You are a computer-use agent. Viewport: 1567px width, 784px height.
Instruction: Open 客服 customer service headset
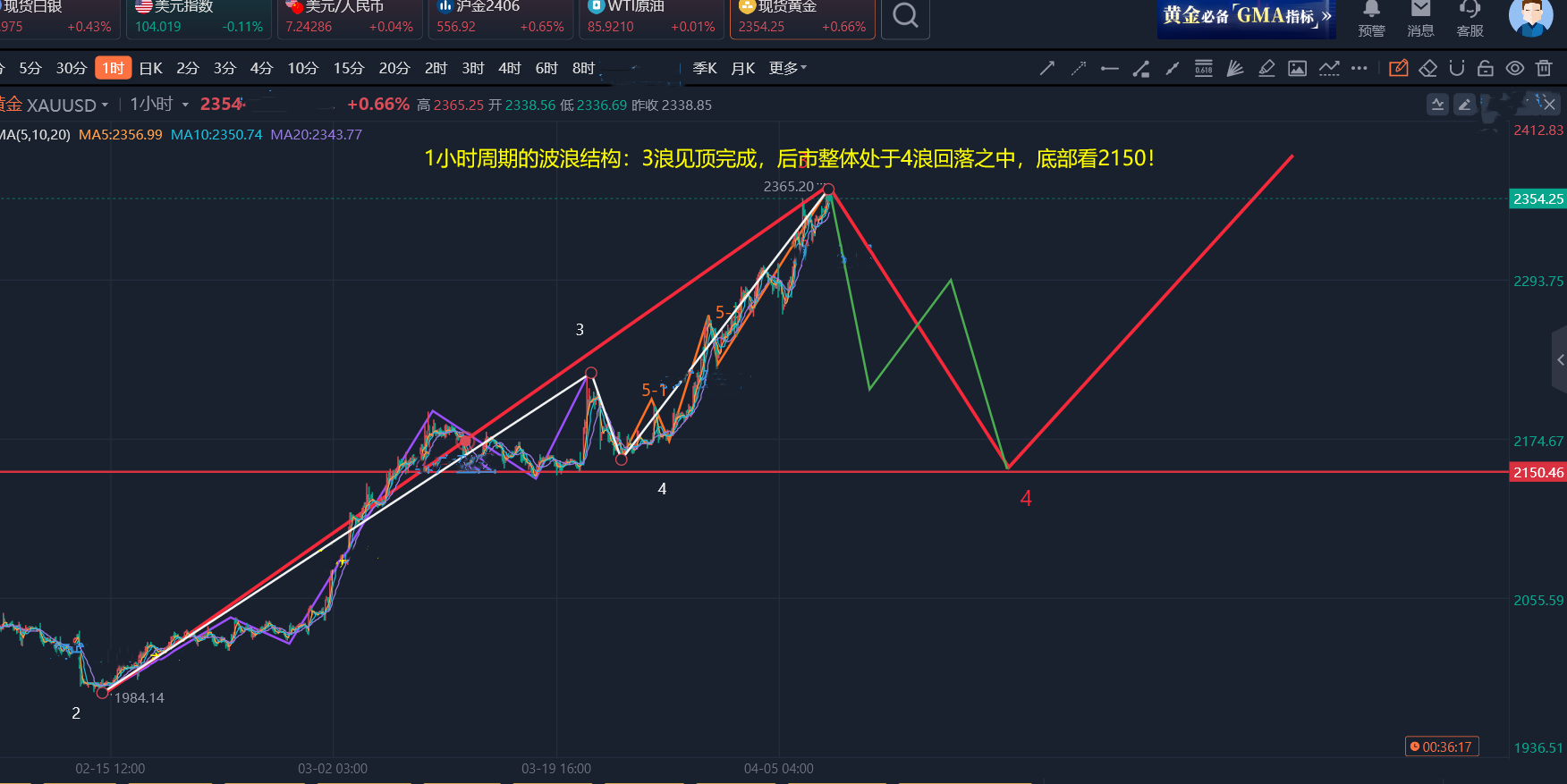1470,19
